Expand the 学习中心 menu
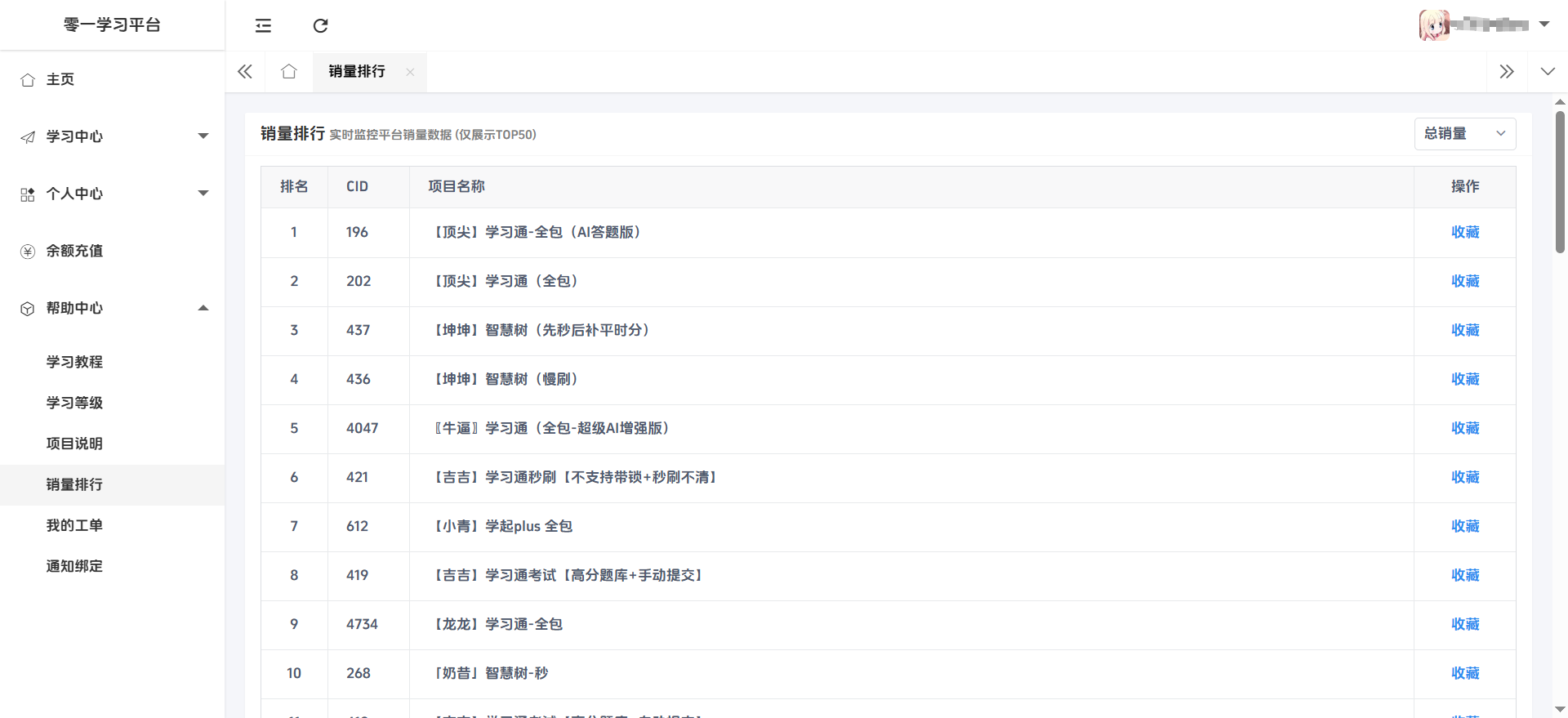Viewport: 1568px width, 718px height. click(113, 136)
